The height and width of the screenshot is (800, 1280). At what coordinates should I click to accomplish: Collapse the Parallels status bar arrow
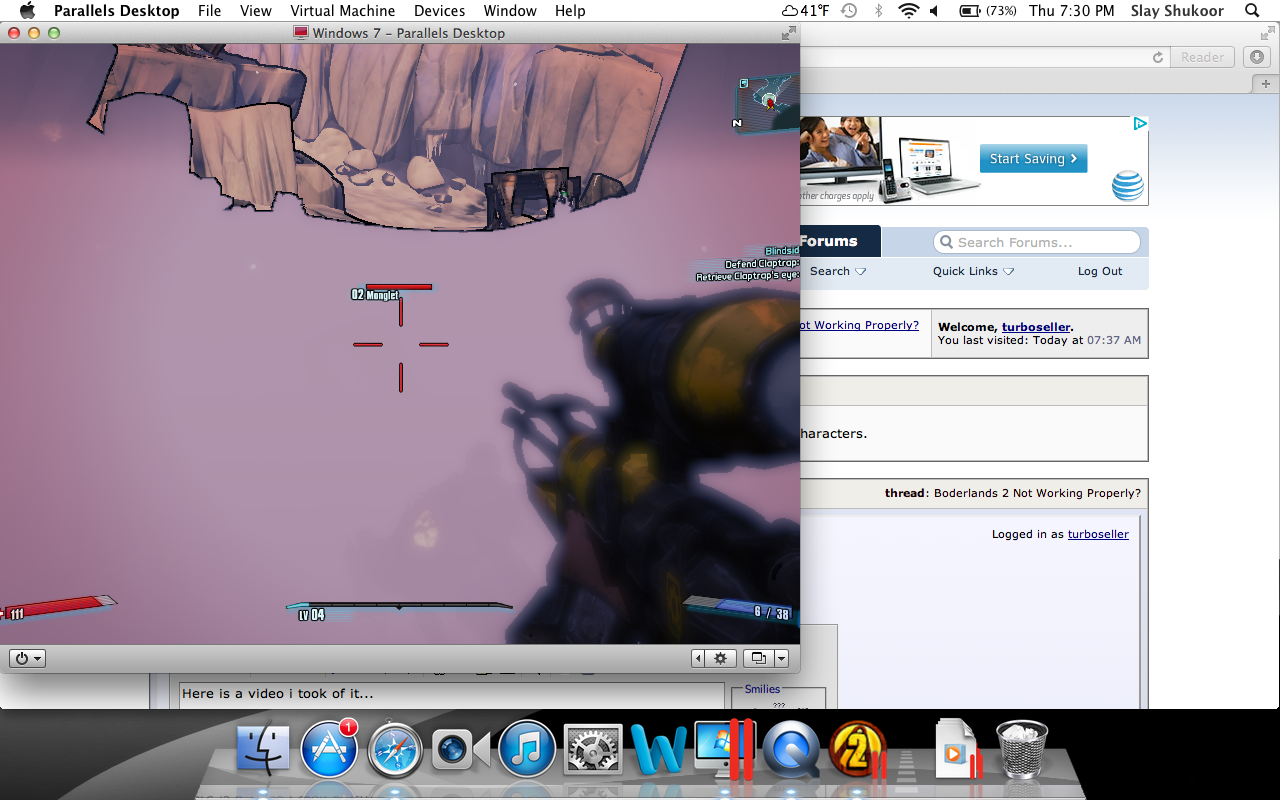698,658
